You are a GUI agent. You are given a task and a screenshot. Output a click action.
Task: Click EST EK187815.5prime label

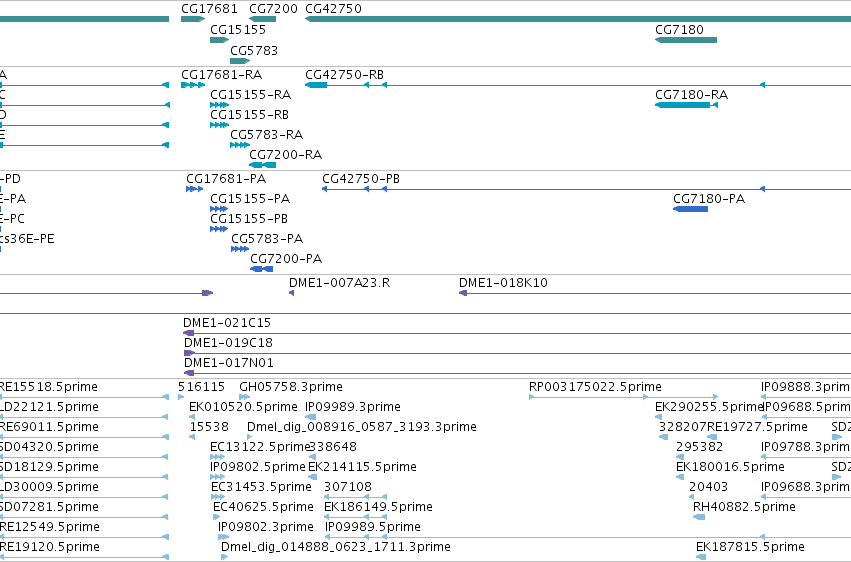tap(750, 548)
